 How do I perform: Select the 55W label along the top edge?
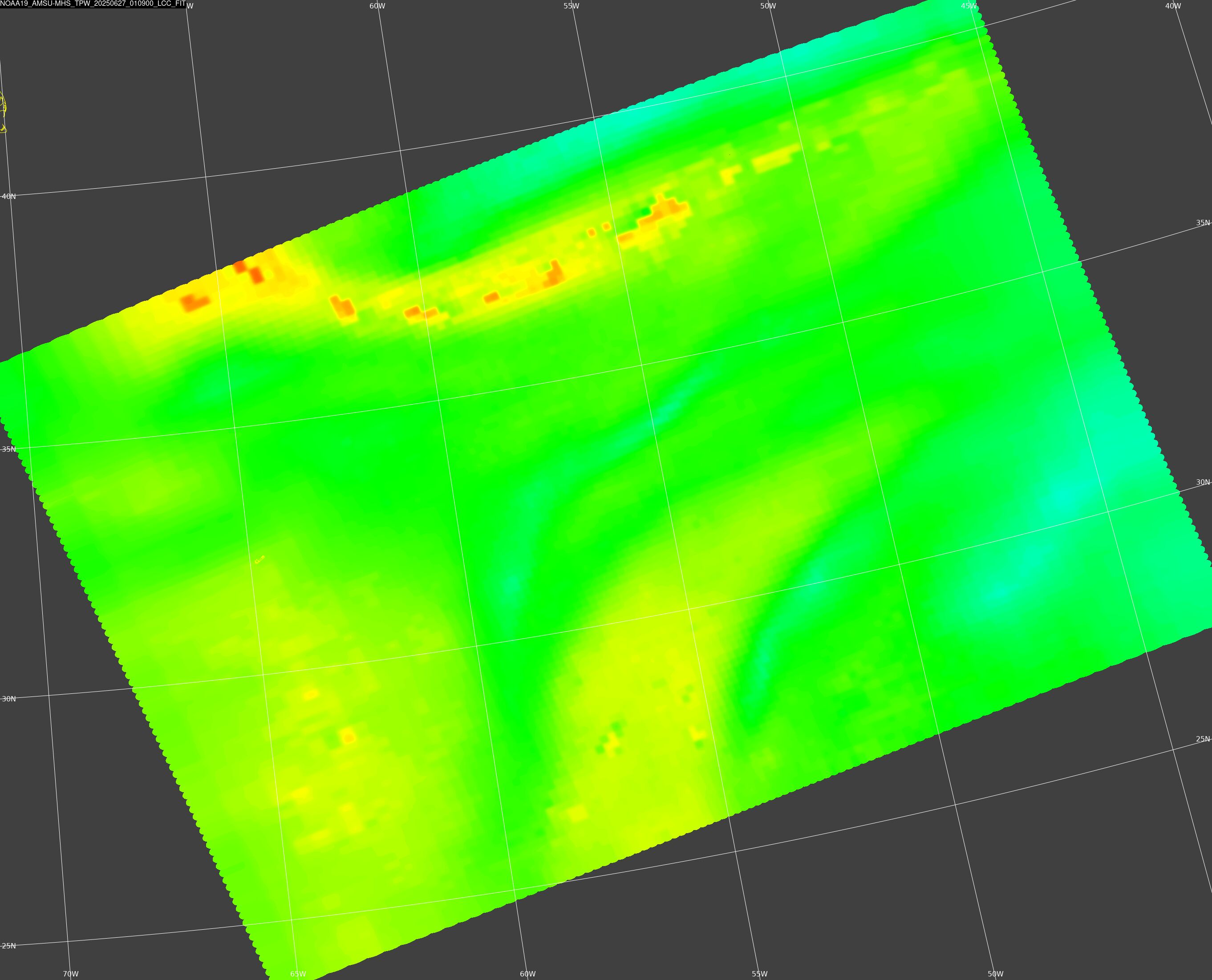pyautogui.click(x=572, y=6)
